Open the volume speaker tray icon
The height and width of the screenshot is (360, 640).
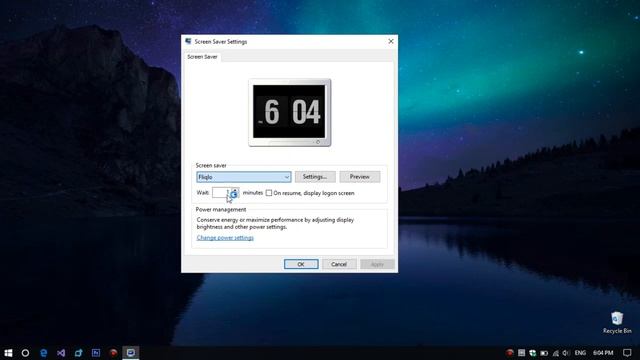566,353
